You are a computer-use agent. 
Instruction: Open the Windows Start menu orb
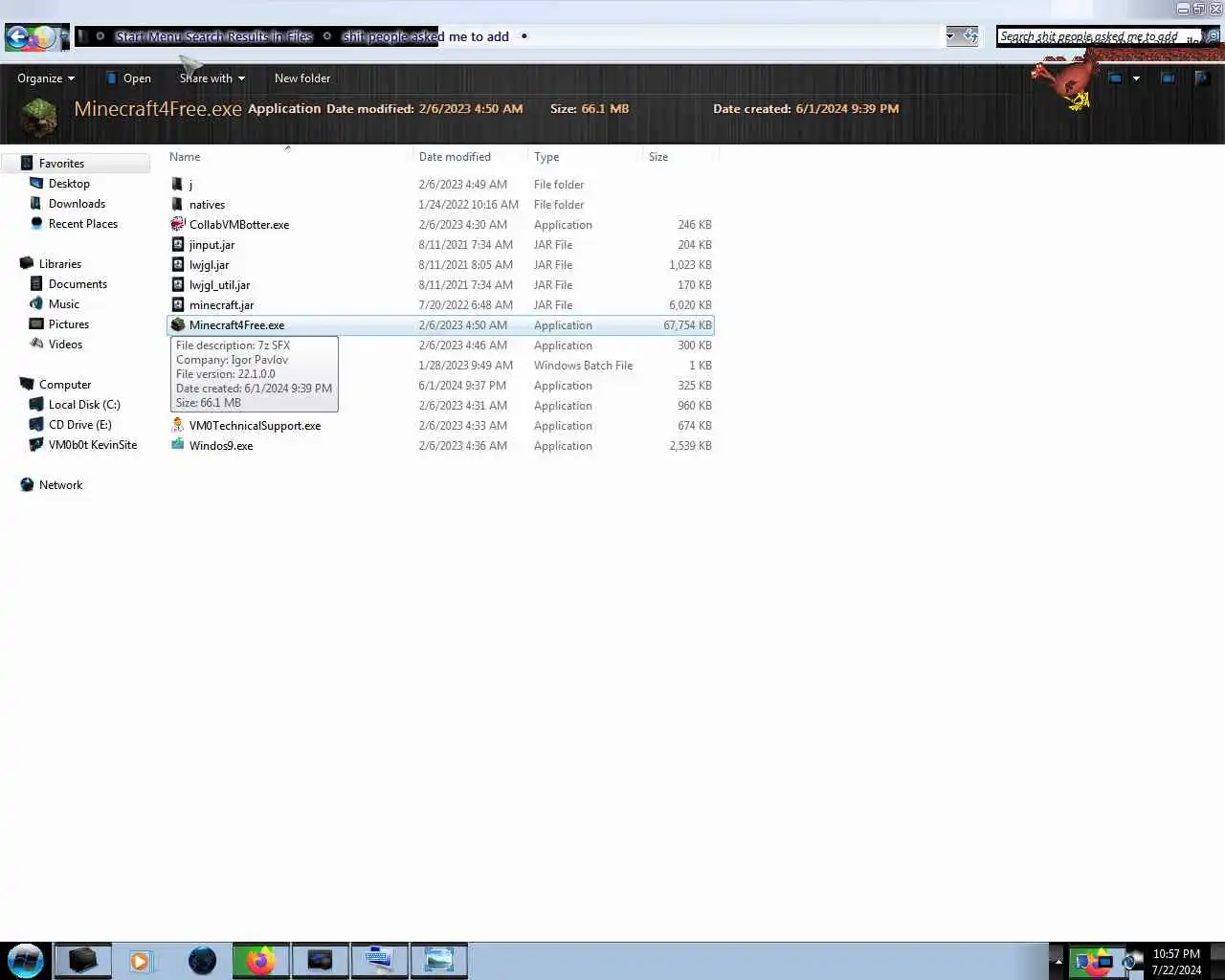click(25, 960)
